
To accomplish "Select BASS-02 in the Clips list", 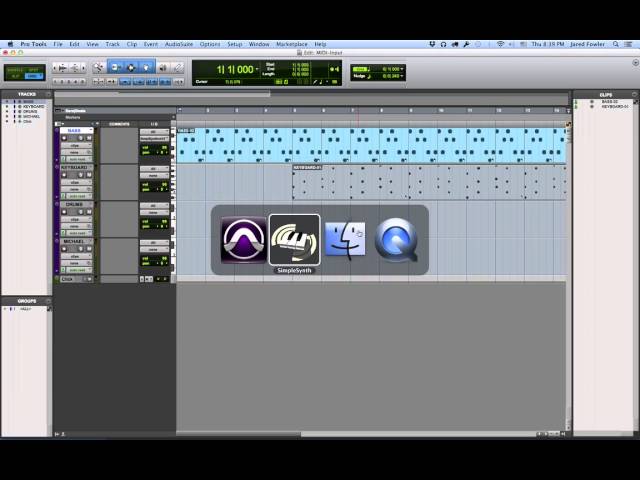I will [609, 102].
